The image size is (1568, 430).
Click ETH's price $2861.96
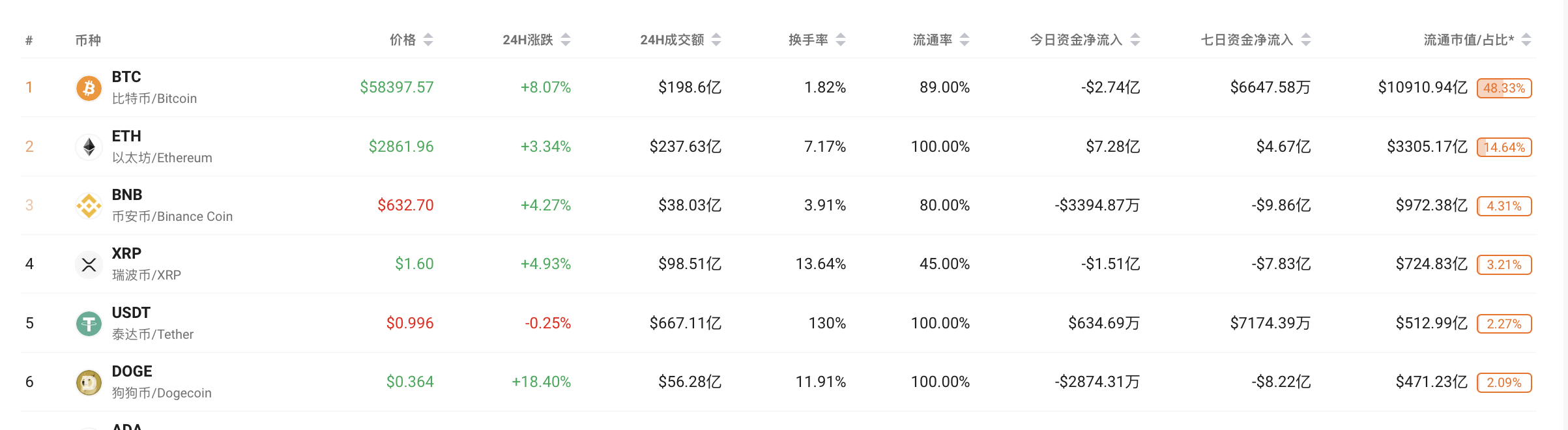click(x=403, y=146)
